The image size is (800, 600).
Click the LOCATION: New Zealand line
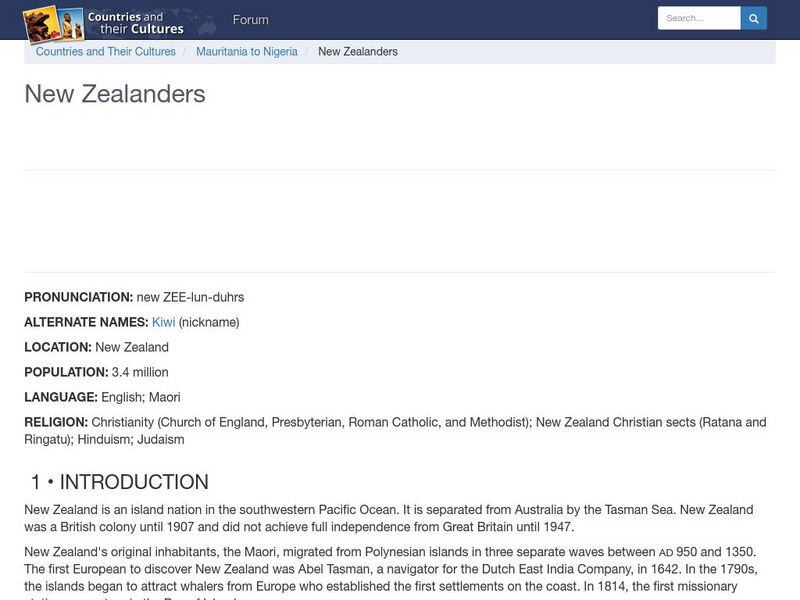click(96, 347)
